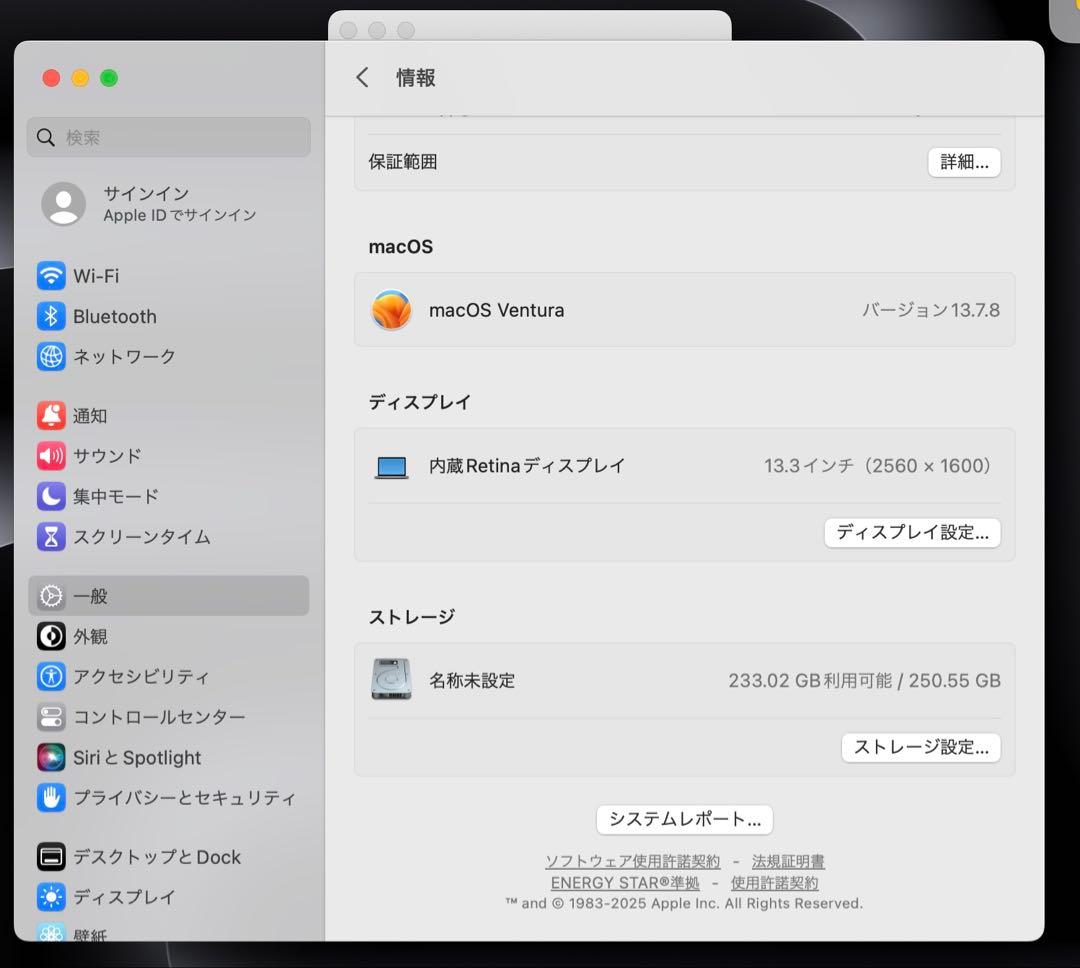This screenshot has height=968, width=1080.
Task: Open the 通知 (Notifications) settings
Action: coord(95,416)
